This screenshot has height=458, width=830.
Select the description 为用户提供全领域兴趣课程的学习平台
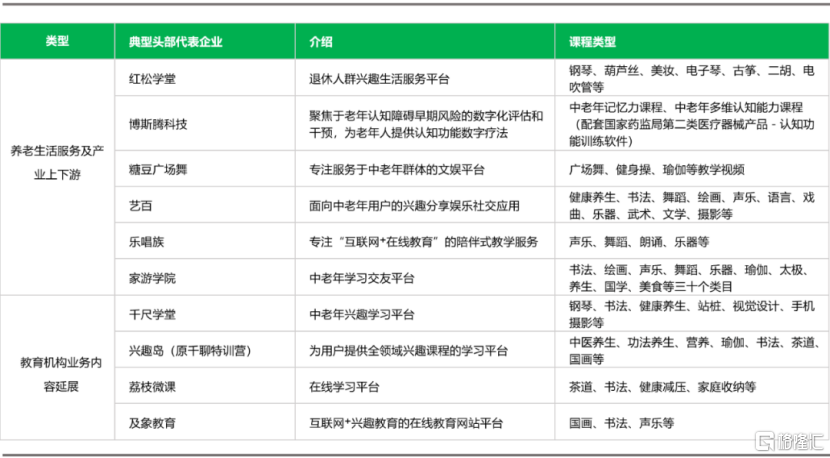[x=409, y=351]
